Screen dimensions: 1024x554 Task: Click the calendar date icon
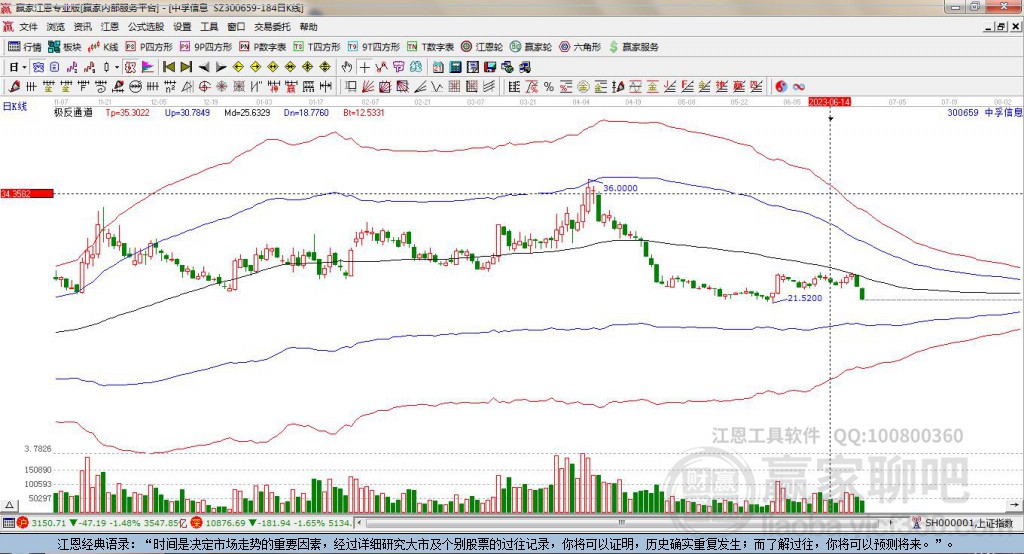(x=438, y=67)
